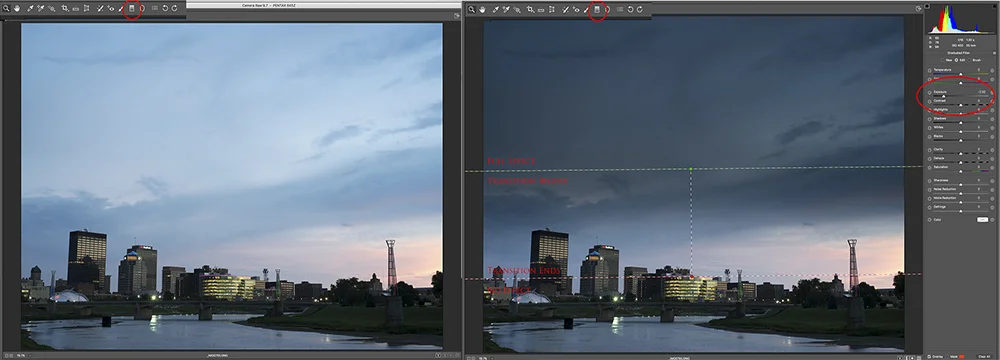1000x360 pixels.
Task: Select Straighten tool in left window toolbar
Action: (x=76, y=9)
